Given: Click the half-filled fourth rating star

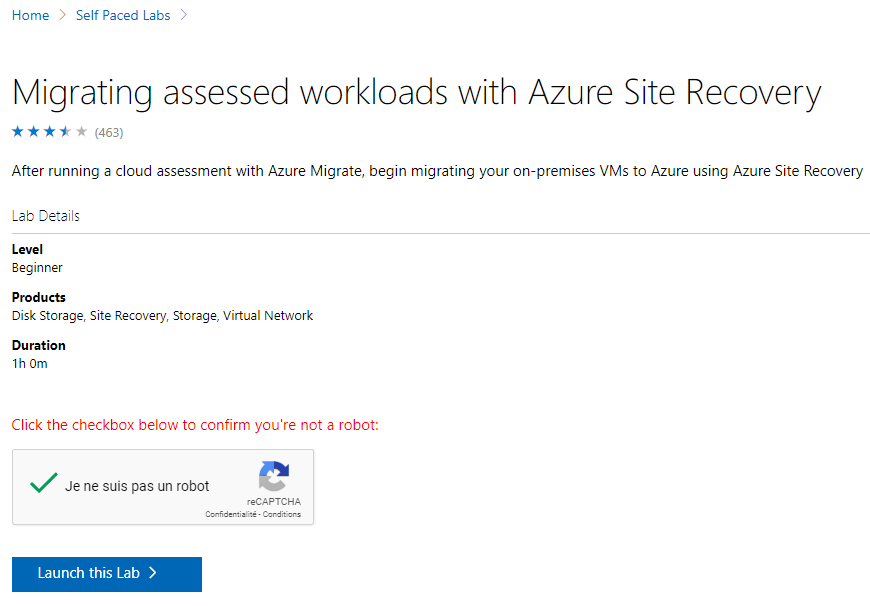Looking at the screenshot, I should 65,132.
